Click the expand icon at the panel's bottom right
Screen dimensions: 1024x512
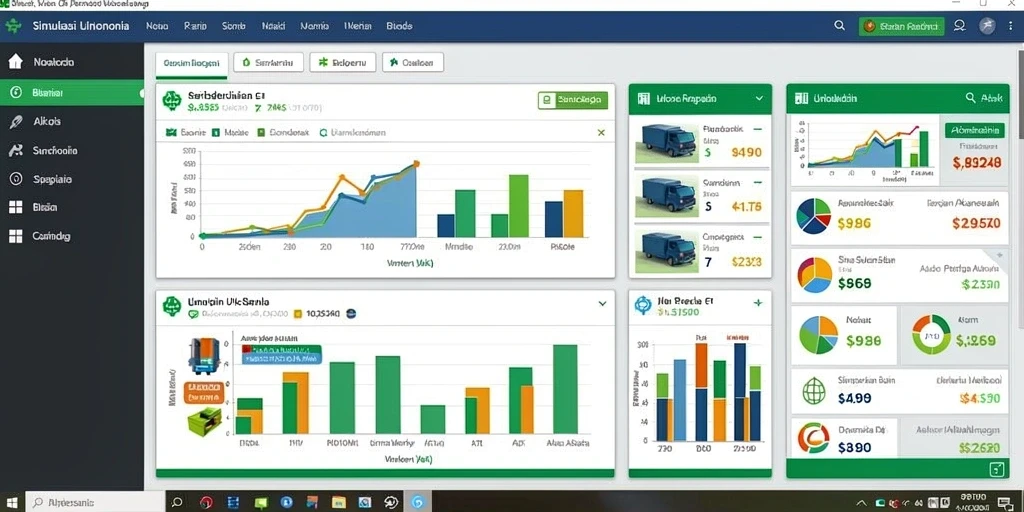997,468
